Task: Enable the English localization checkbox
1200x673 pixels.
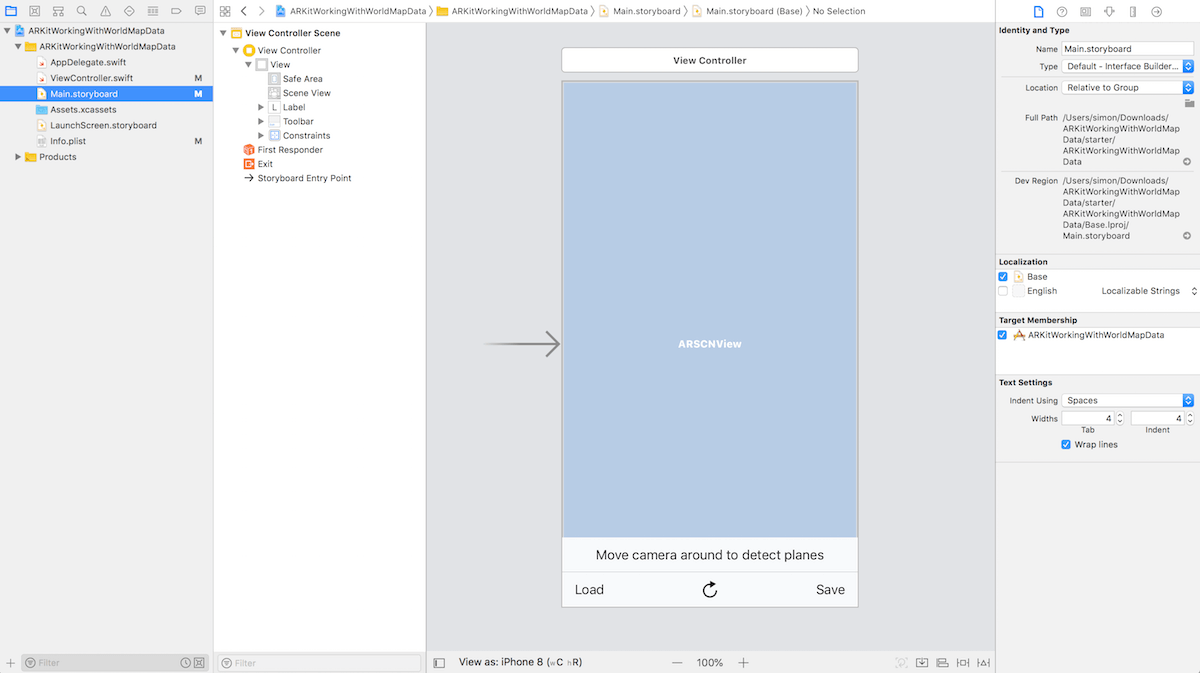Action: coord(1003,291)
